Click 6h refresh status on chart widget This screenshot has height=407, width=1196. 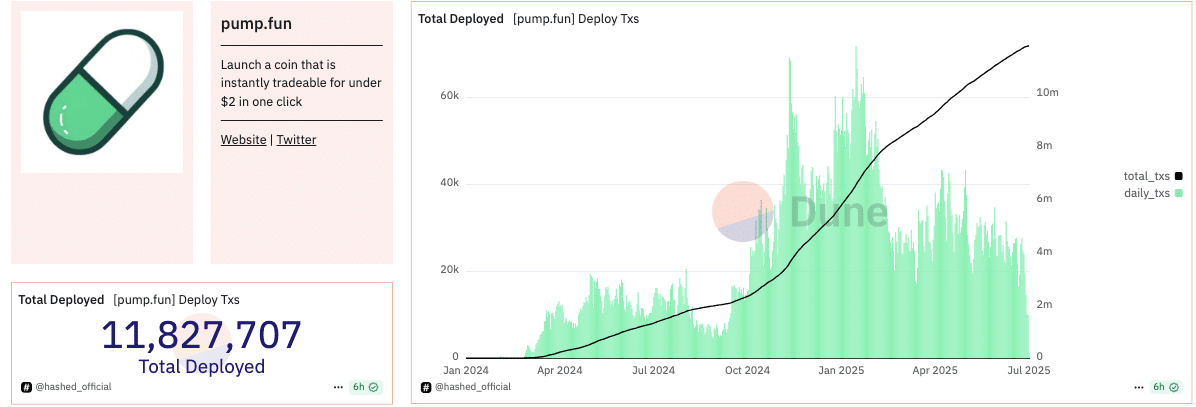(x=1165, y=387)
